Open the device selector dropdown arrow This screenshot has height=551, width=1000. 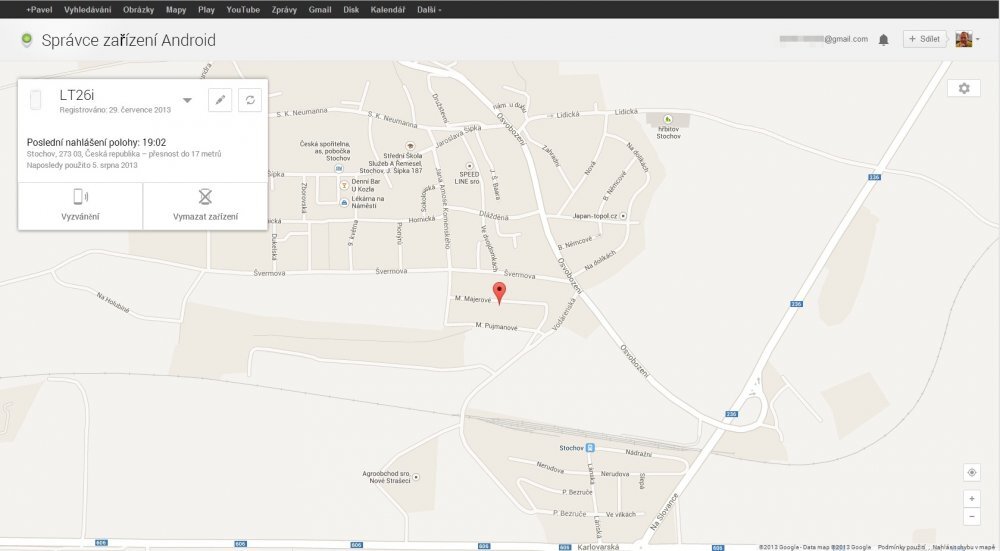pyautogui.click(x=187, y=100)
